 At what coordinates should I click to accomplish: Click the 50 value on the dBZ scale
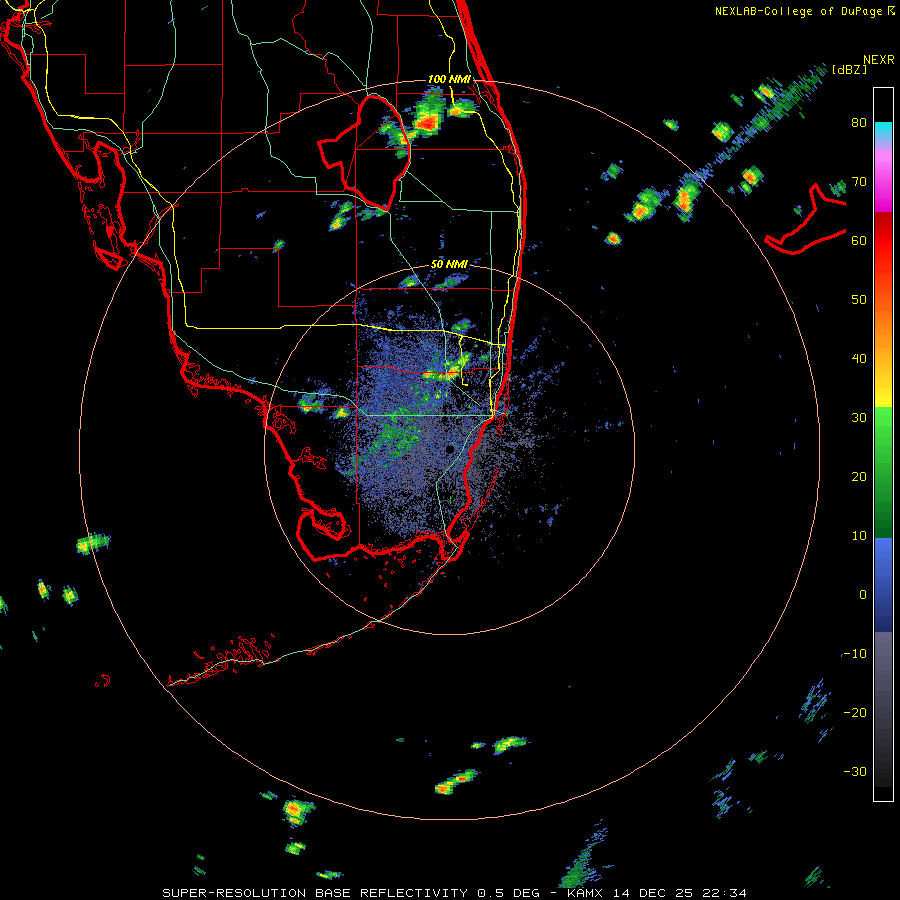coord(859,300)
